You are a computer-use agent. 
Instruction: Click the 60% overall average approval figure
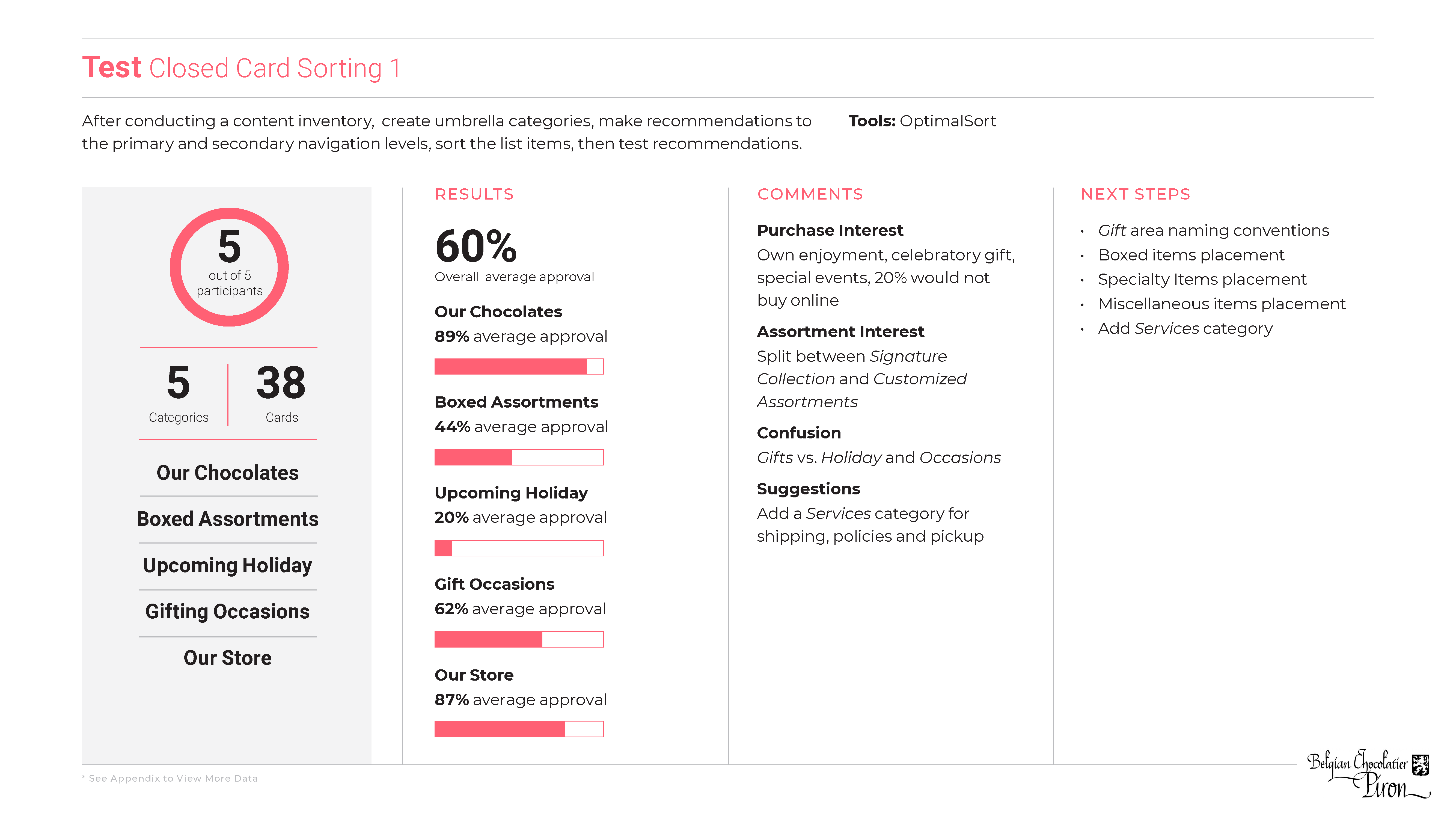pyautogui.click(x=476, y=247)
